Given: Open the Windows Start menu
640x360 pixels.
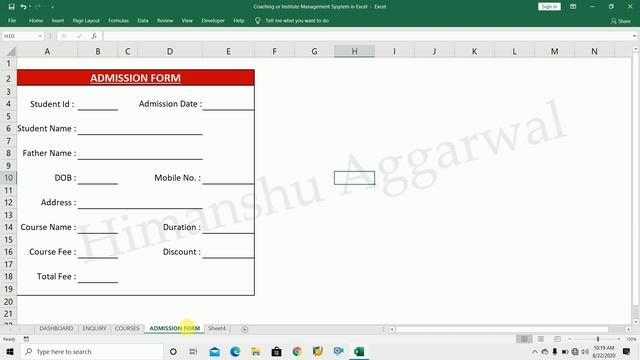Looking at the screenshot, I should pyautogui.click(x=10, y=351).
